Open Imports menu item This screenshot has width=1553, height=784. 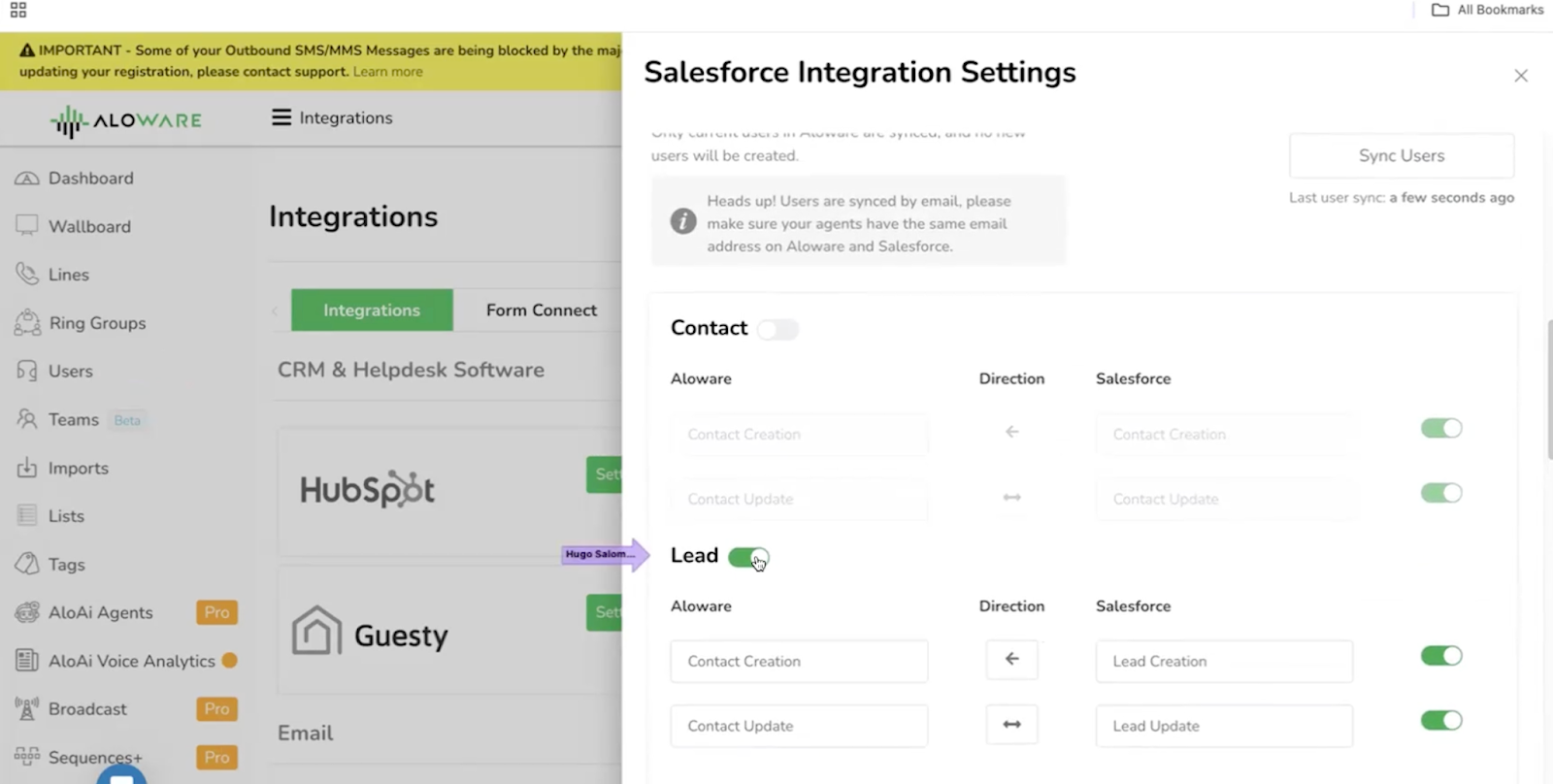click(x=79, y=468)
